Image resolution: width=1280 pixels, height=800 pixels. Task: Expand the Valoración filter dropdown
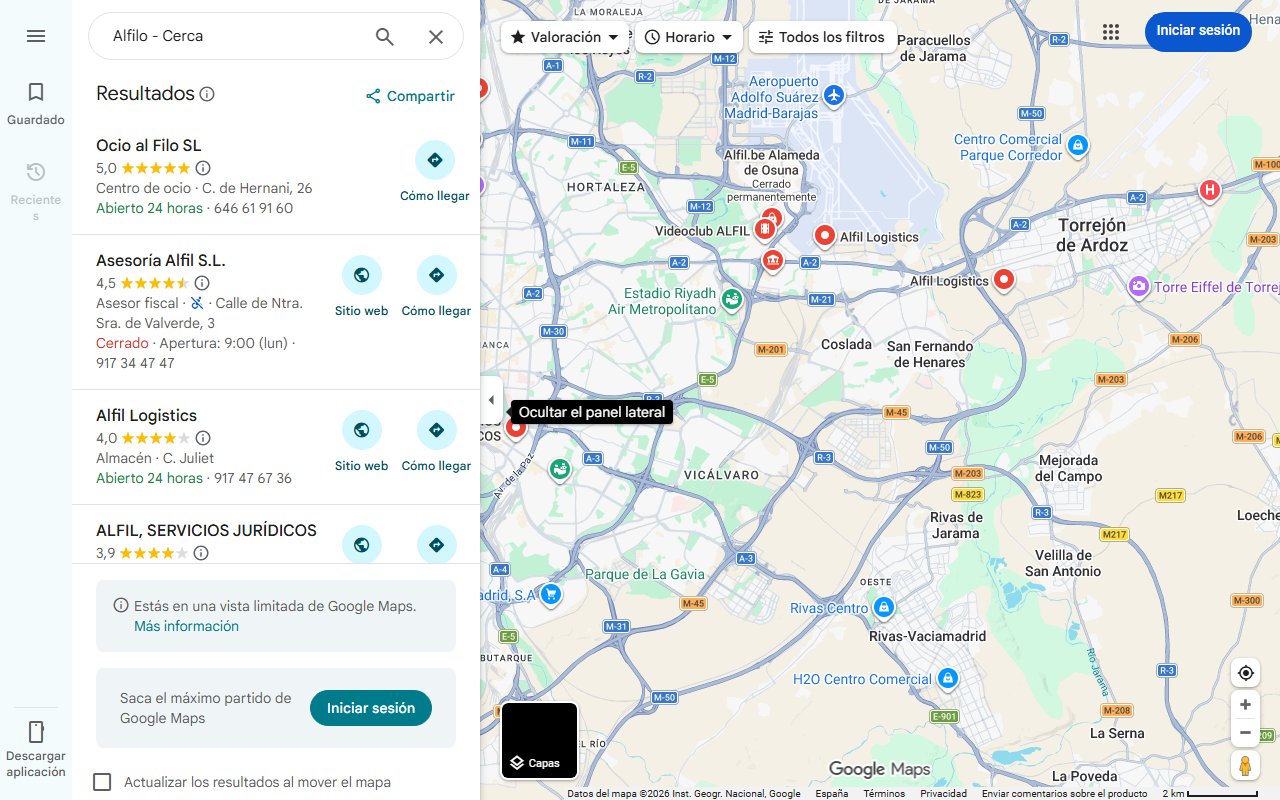[565, 37]
